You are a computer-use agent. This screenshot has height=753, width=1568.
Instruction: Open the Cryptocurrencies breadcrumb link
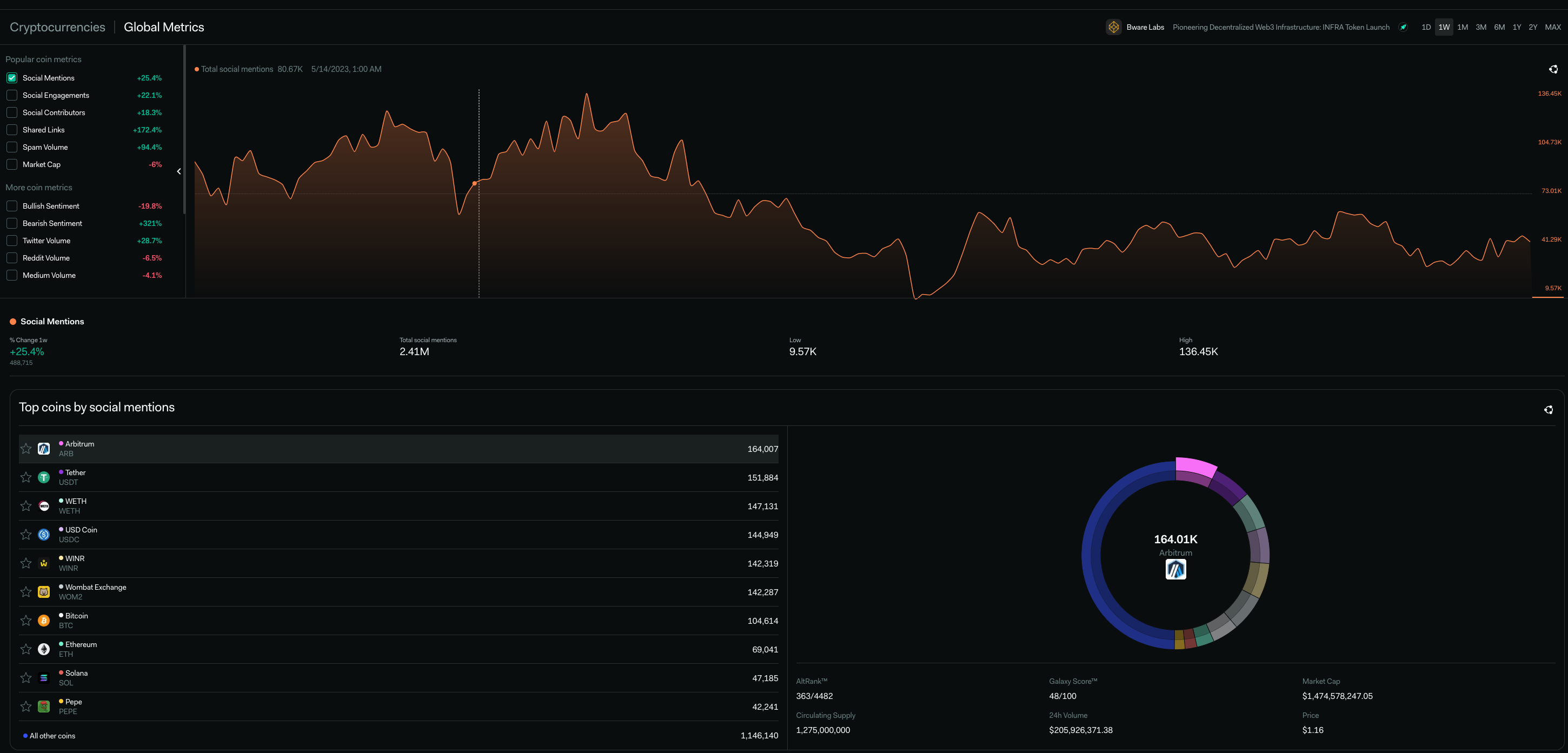57,28
